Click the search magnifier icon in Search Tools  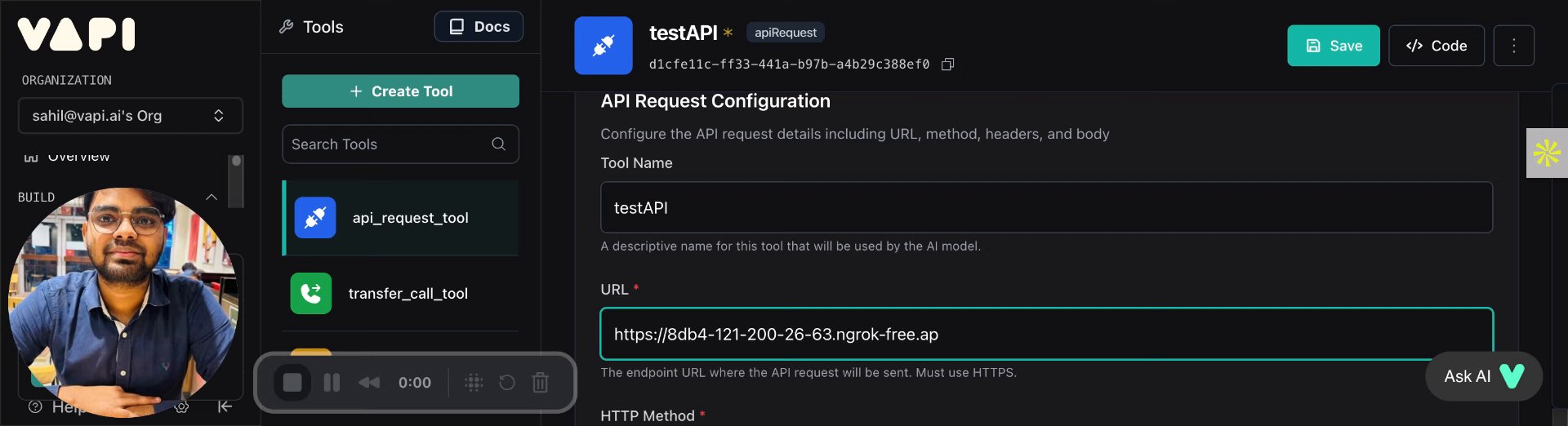[498, 144]
